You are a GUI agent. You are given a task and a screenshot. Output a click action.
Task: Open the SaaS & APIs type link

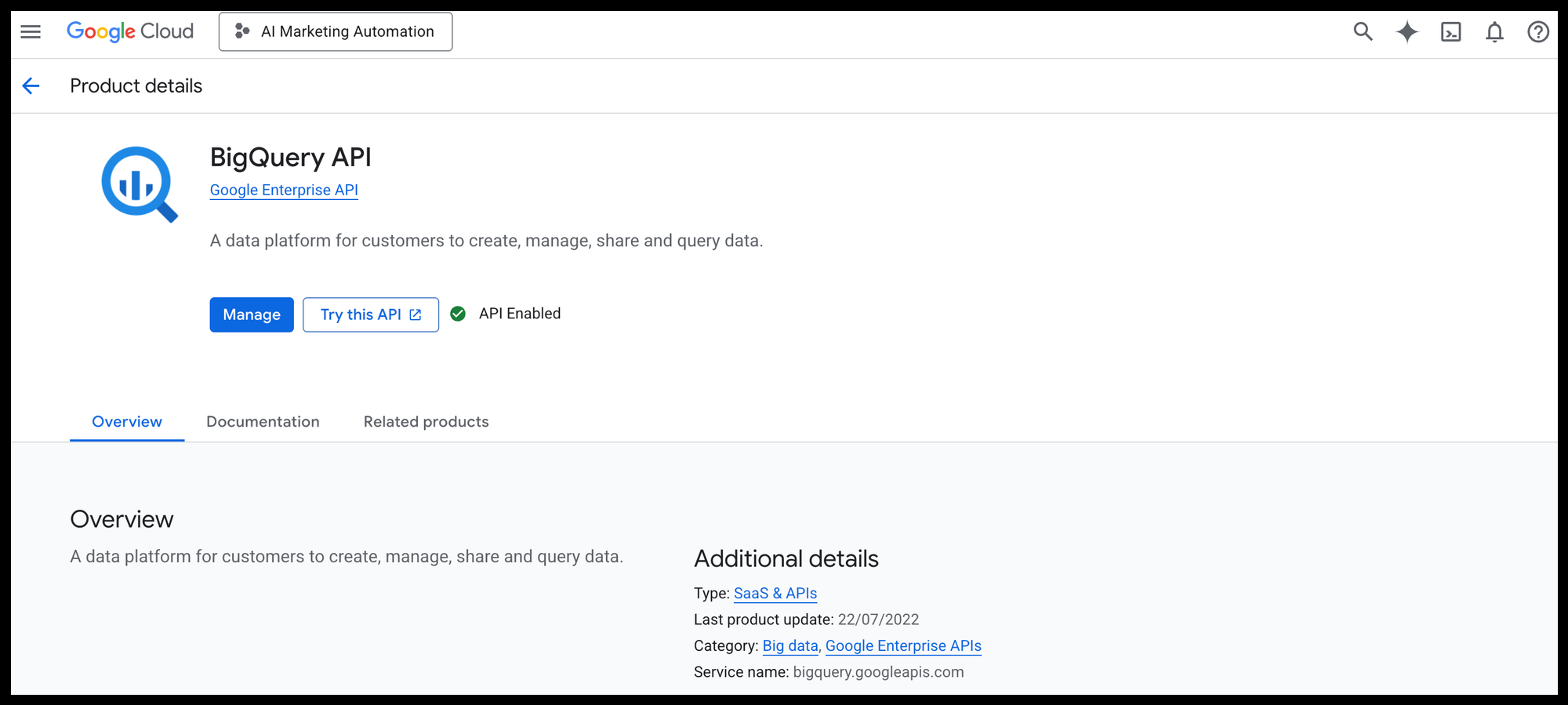[x=775, y=594]
